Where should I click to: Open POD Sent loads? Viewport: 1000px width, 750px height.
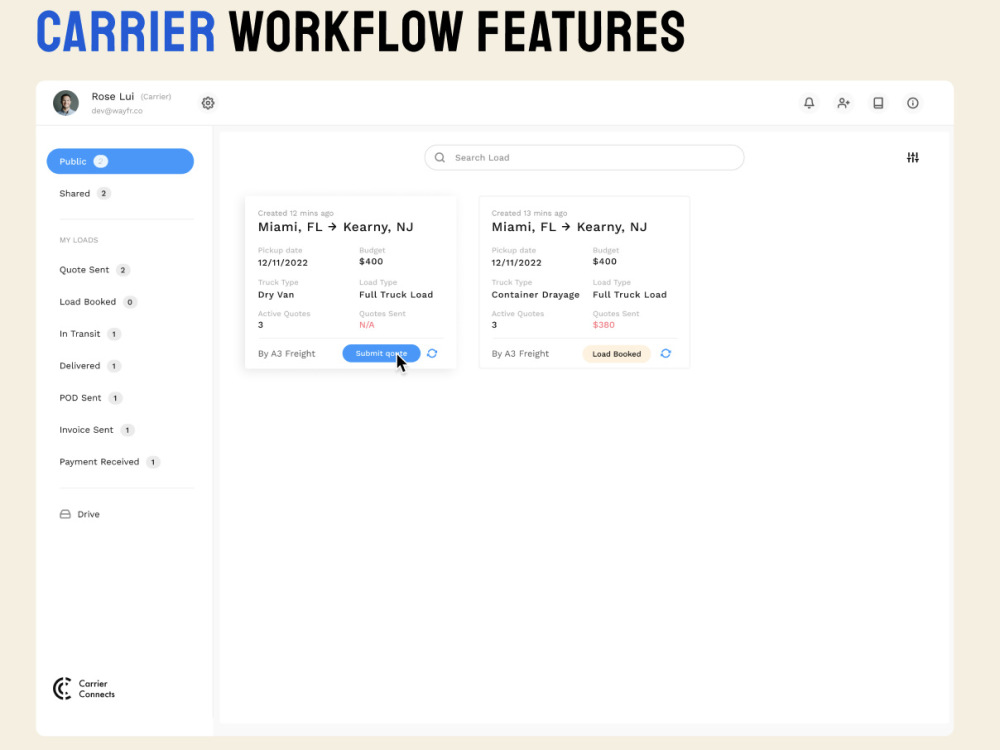tap(90, 398)
